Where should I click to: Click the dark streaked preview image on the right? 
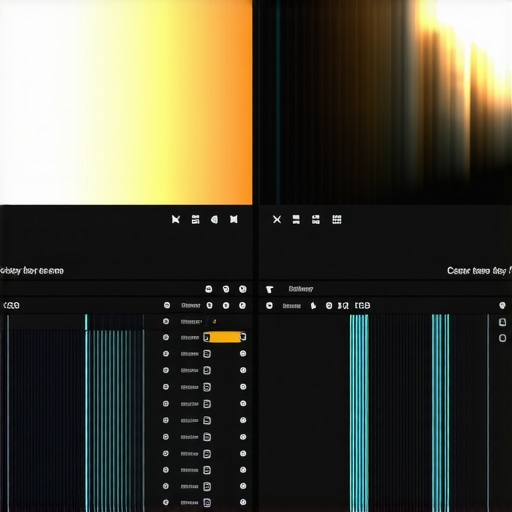[386, 102]
